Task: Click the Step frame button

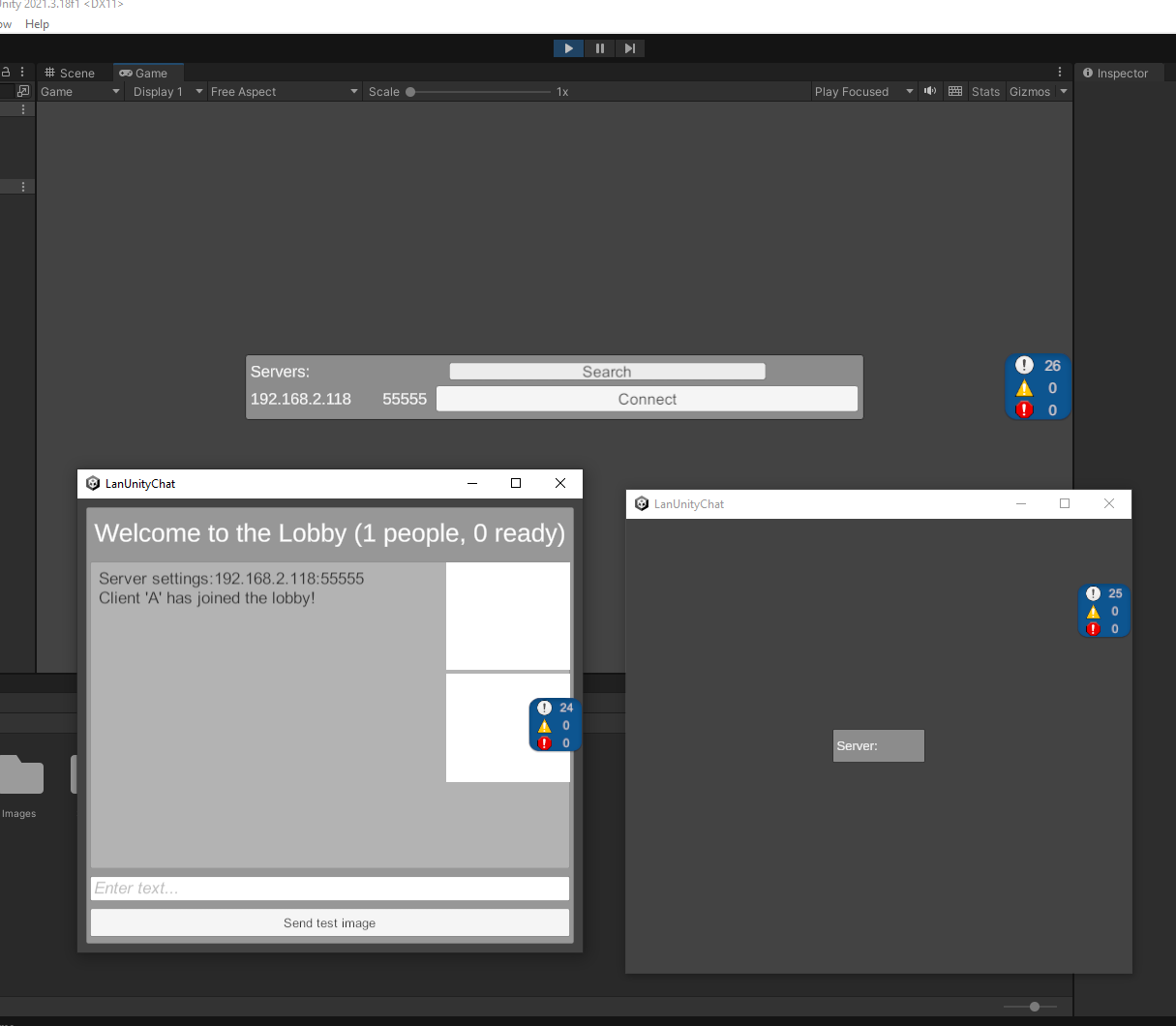Action: click(x=630, y=48)
